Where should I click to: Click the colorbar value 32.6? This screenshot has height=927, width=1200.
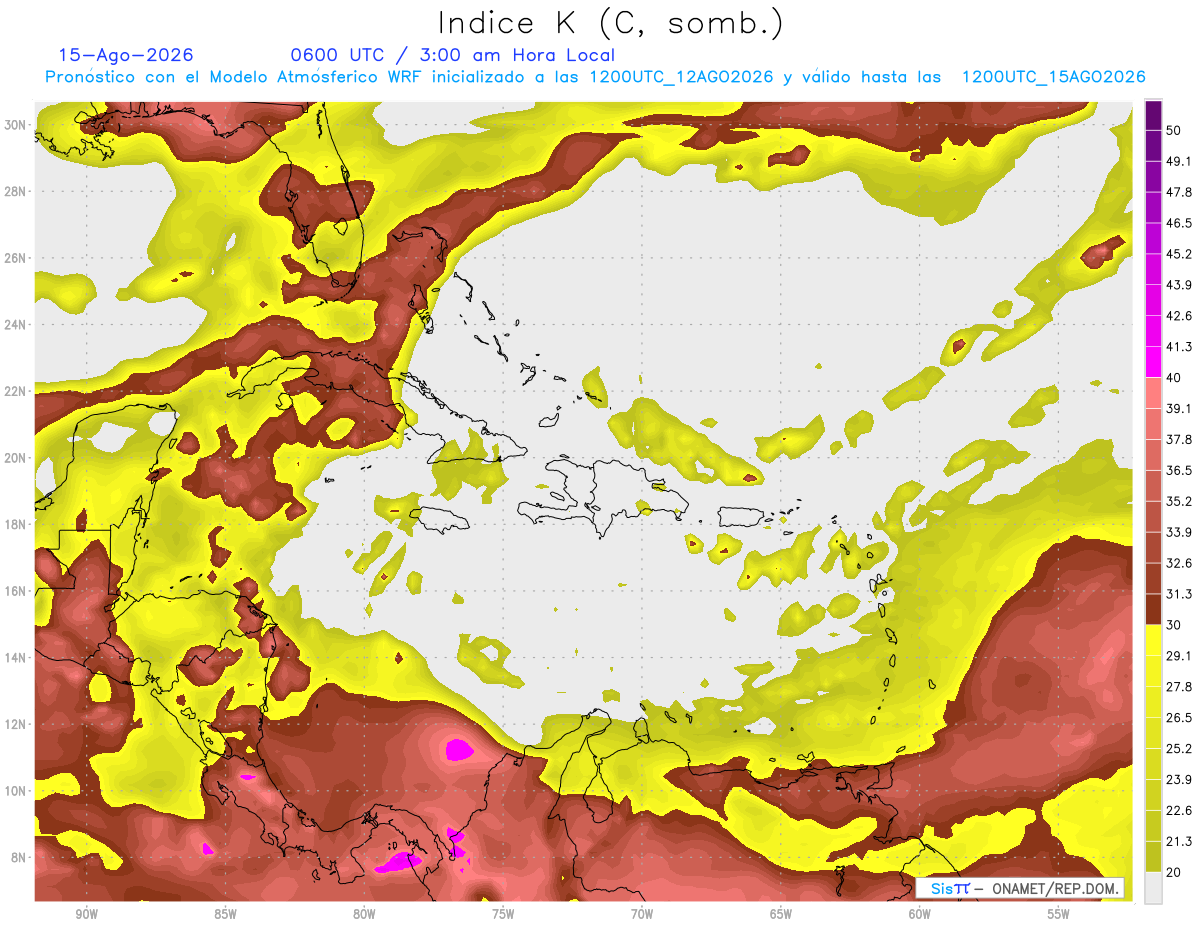click(x=1179, y=563)
